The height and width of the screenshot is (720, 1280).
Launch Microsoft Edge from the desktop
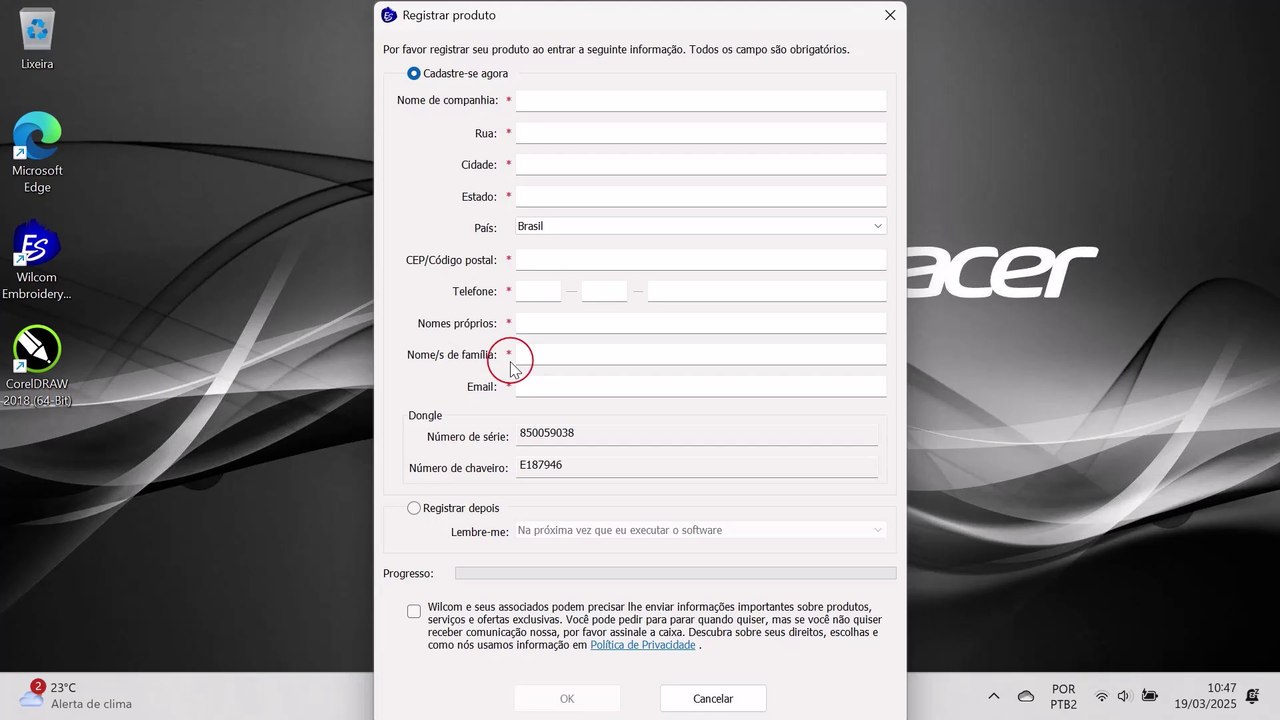click(37, 152)
